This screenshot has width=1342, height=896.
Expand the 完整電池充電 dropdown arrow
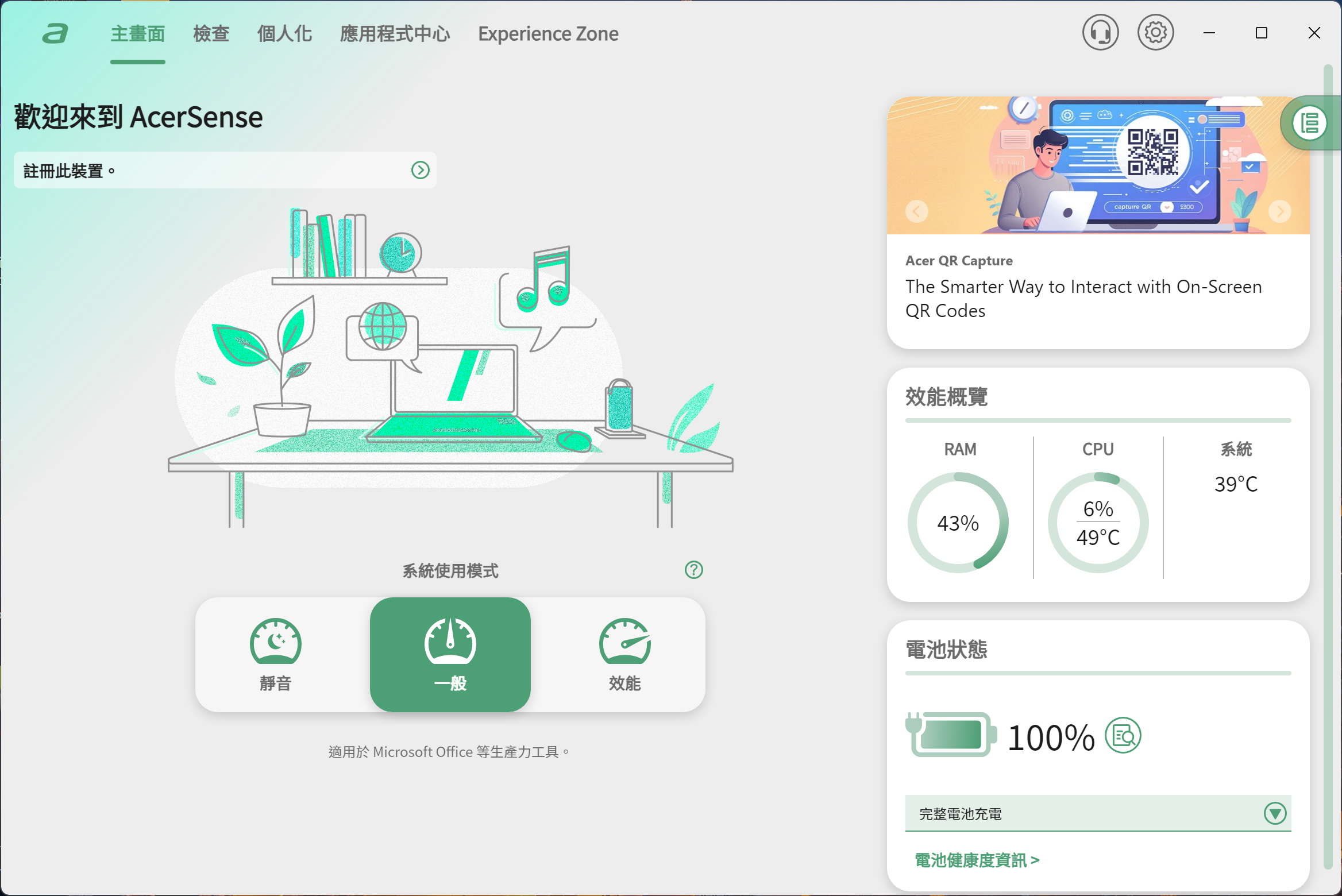(1275, 813)
